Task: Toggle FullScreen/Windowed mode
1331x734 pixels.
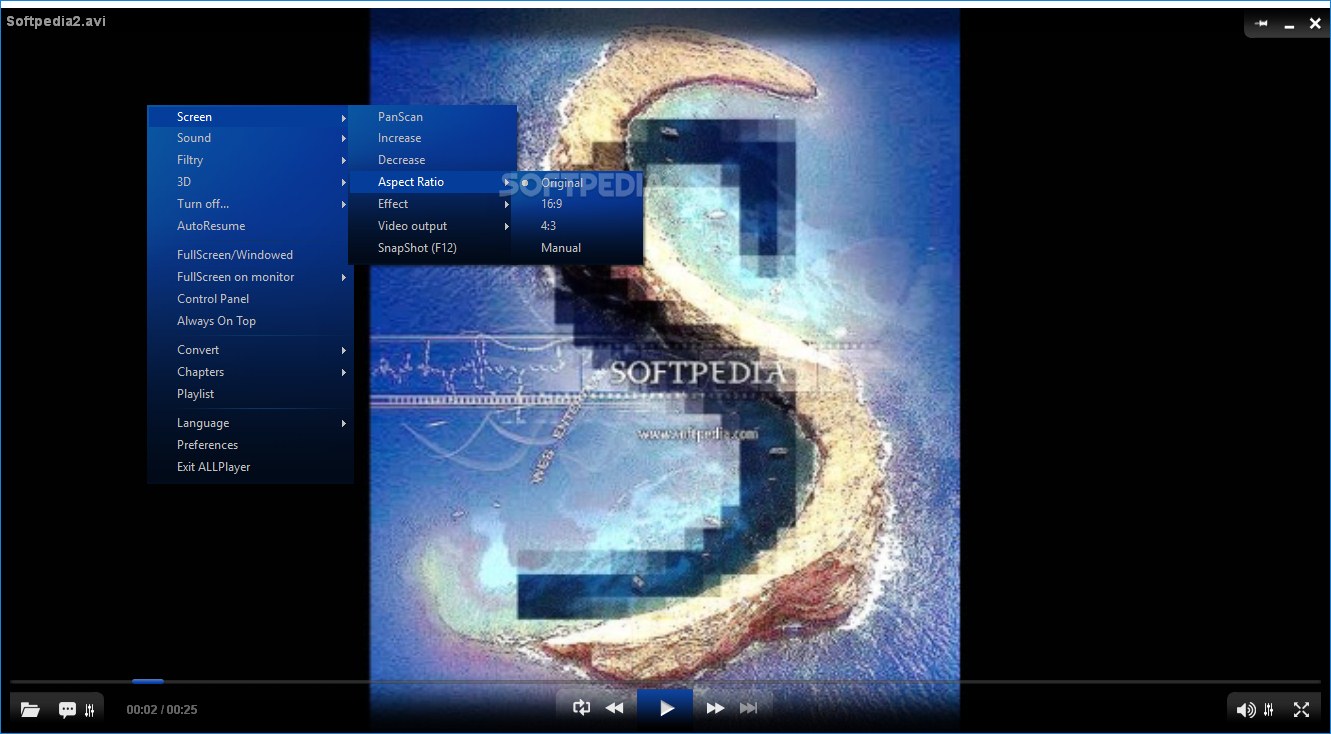Action: tap(250, 255)
